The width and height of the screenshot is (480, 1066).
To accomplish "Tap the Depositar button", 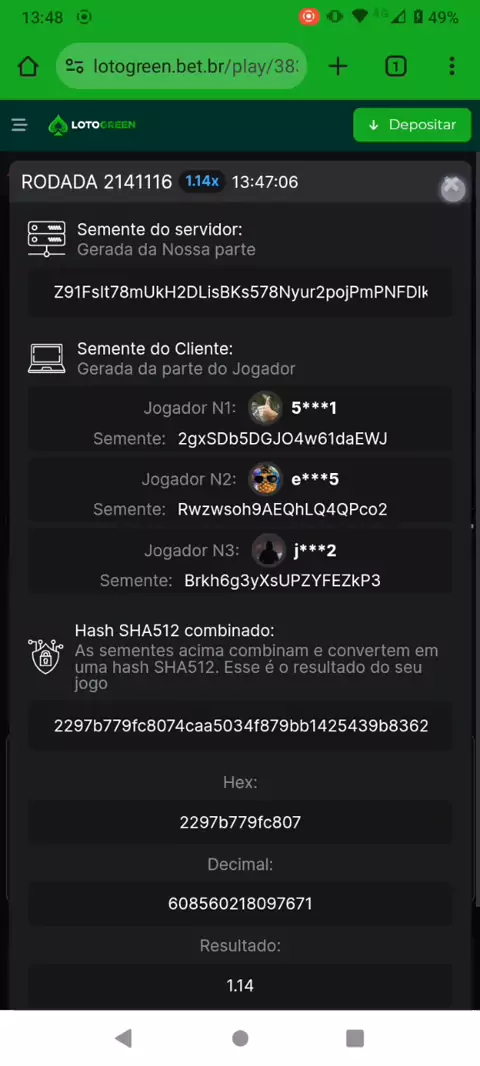I will point(412,124).
